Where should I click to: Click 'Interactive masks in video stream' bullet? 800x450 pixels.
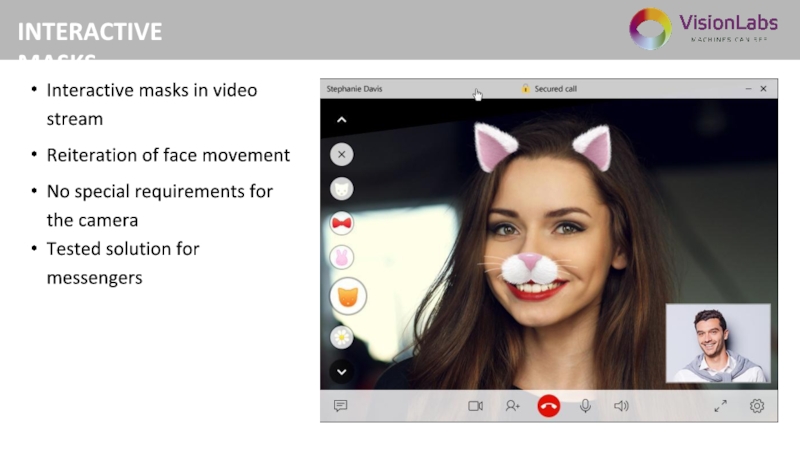click(x=152, y=105)
